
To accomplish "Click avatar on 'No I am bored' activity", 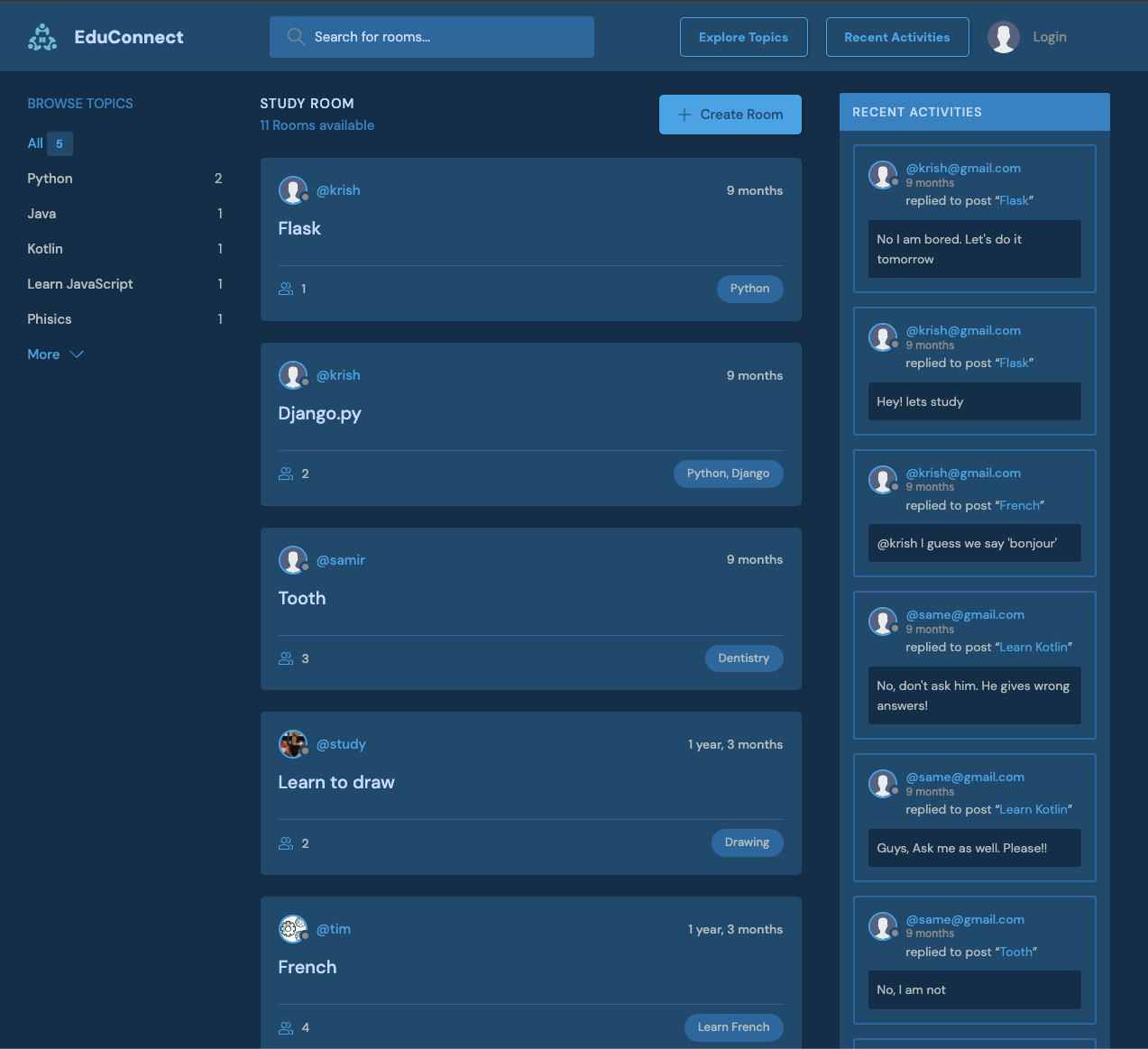I will coord(883,175).
